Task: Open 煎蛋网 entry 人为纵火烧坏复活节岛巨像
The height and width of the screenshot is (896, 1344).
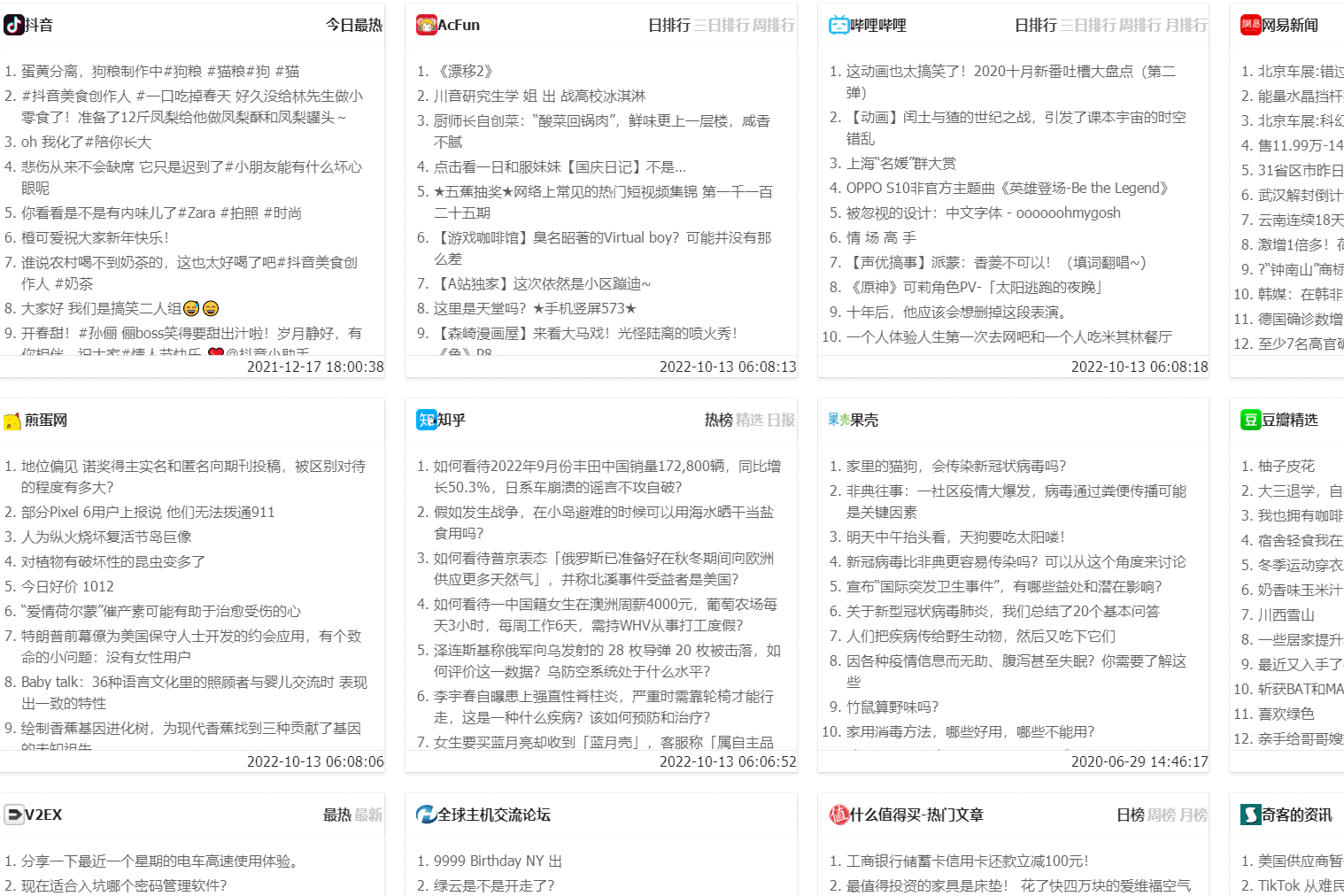Action: point(106,537)
